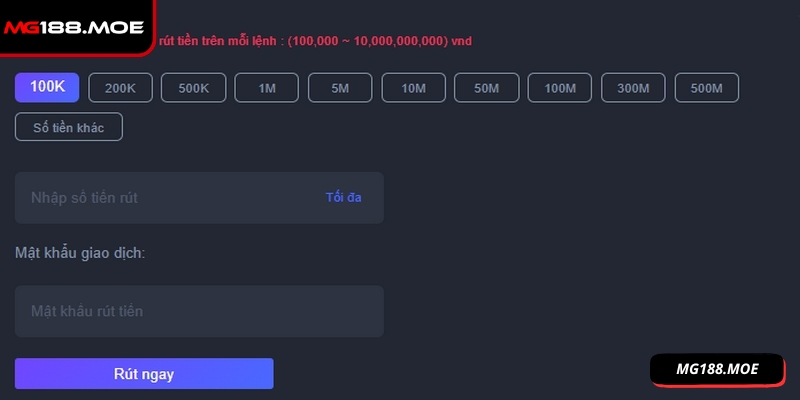Focus the 'Nhập số tiền rút' field
The height and width of the screenshot is (400, 800).
[x=160, y=198]
